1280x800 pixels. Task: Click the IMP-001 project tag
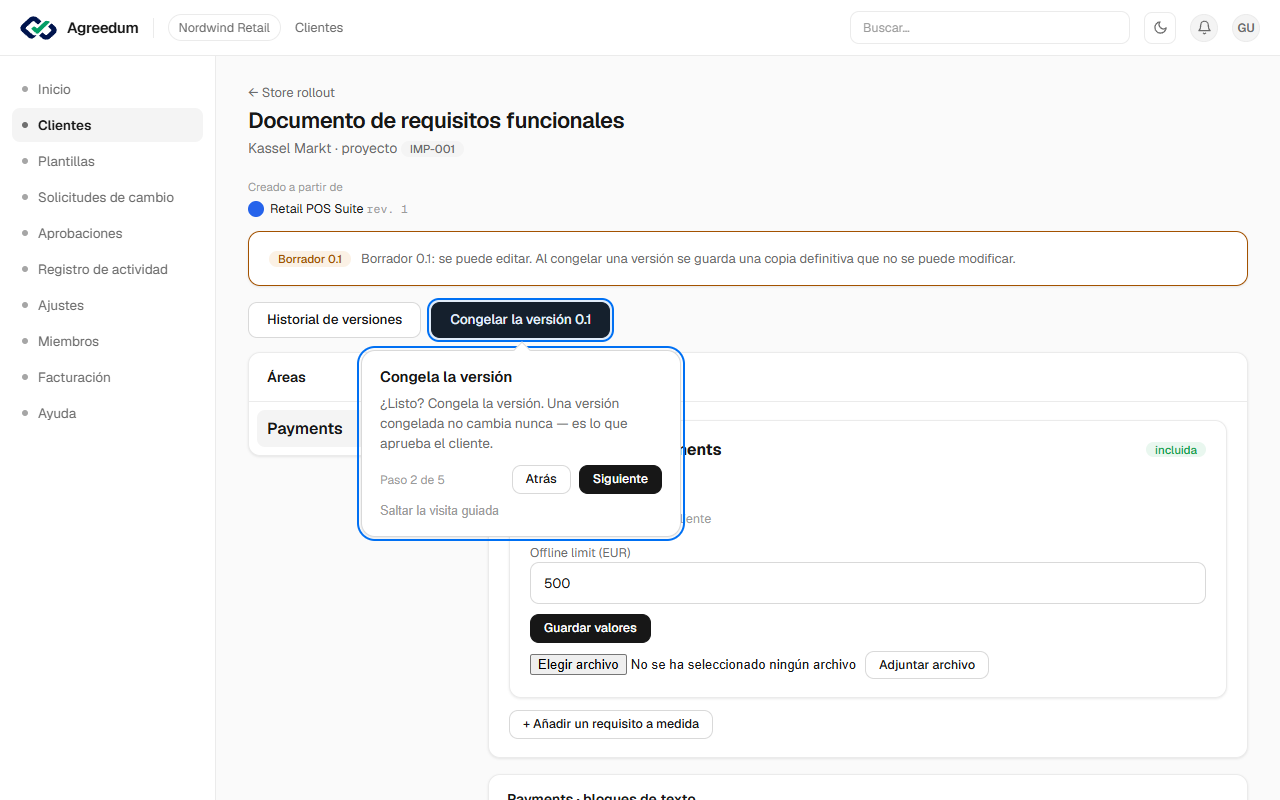pyautogui.click(x=433, y=149)
